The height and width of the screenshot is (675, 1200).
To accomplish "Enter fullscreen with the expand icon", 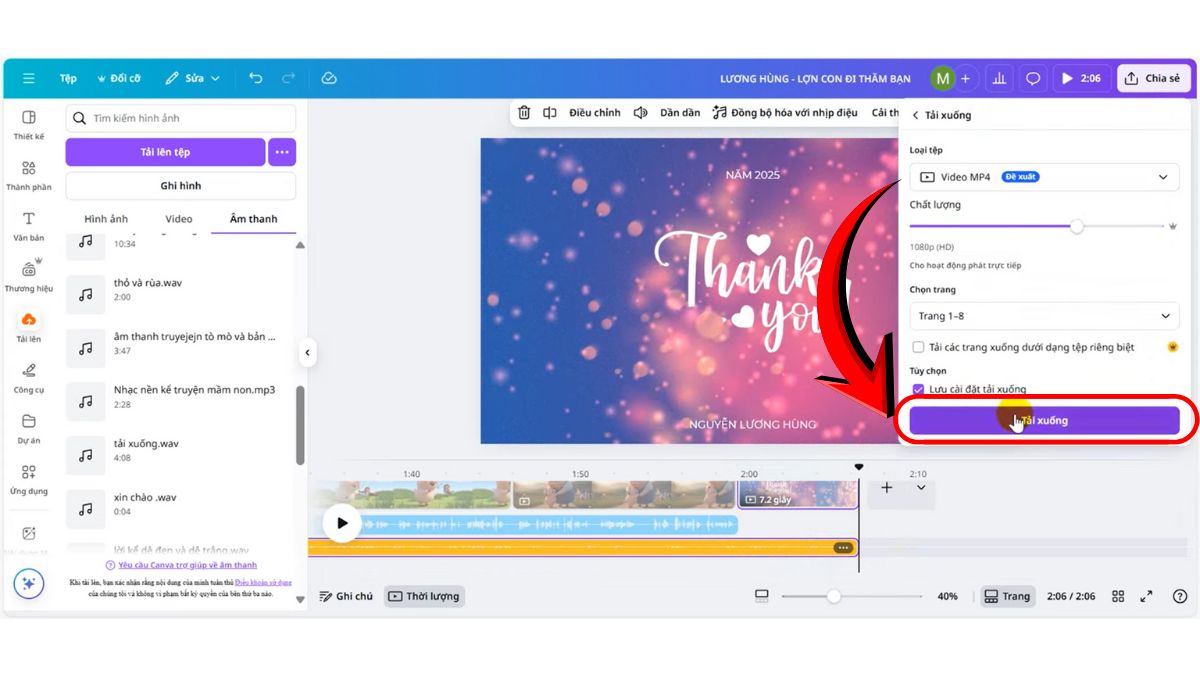I will [1146, 596].
